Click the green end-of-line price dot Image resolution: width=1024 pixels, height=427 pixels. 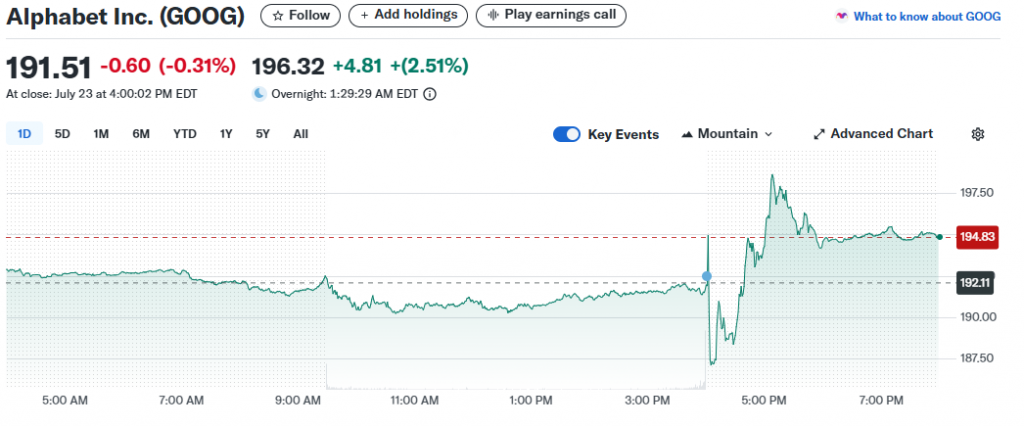(x=939, y=237)
